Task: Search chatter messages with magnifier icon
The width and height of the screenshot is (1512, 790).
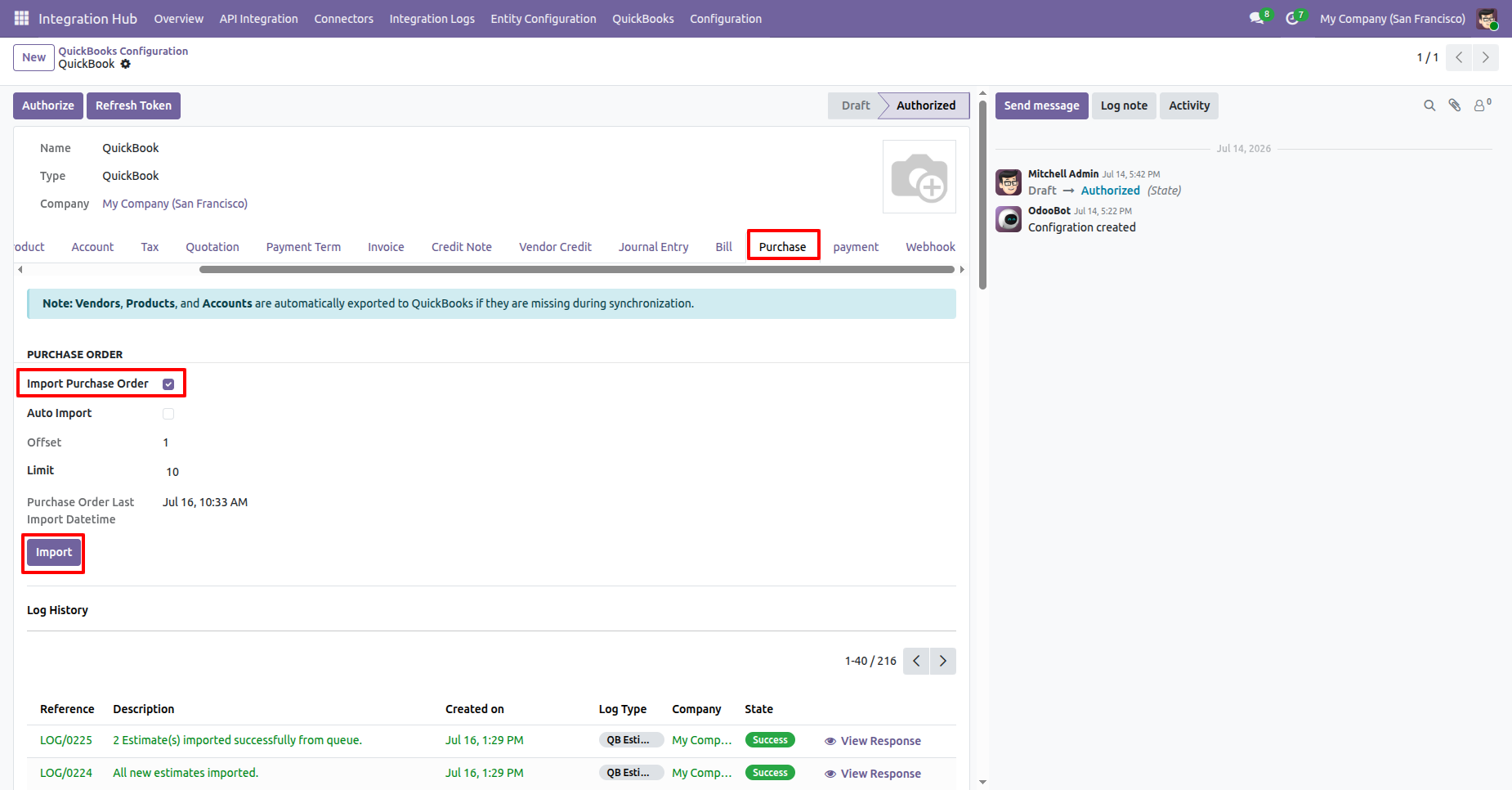Action: click(x=1429, y=105)
